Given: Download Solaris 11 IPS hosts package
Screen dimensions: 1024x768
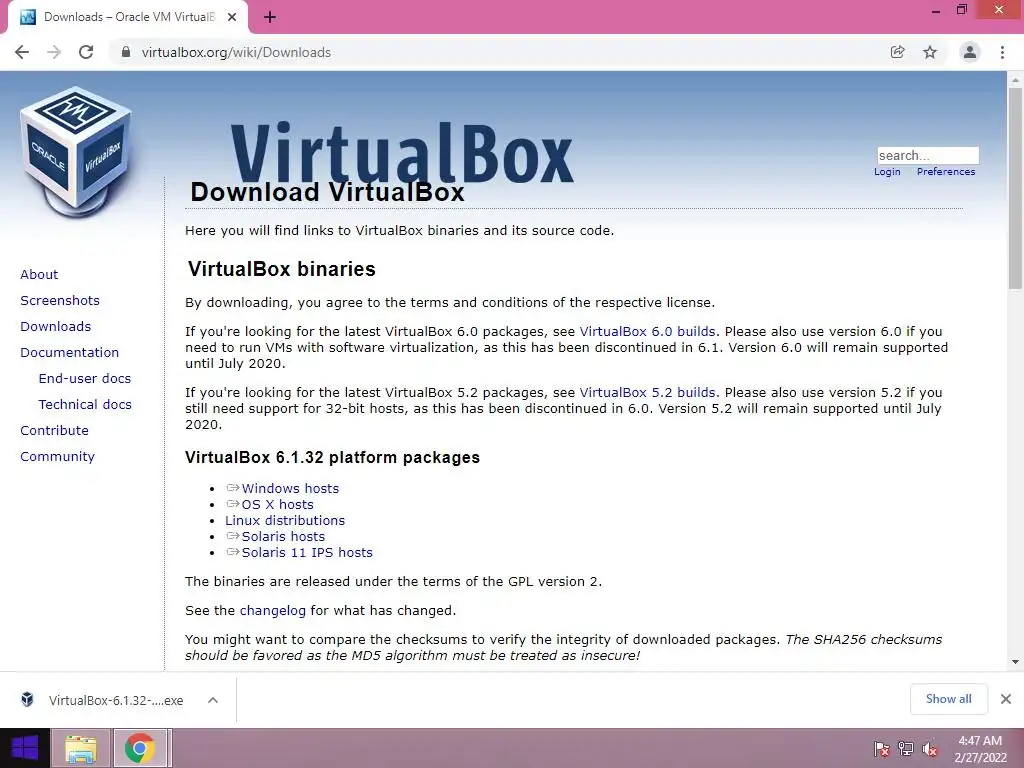Looking at the screenshot, I should 307,552.
